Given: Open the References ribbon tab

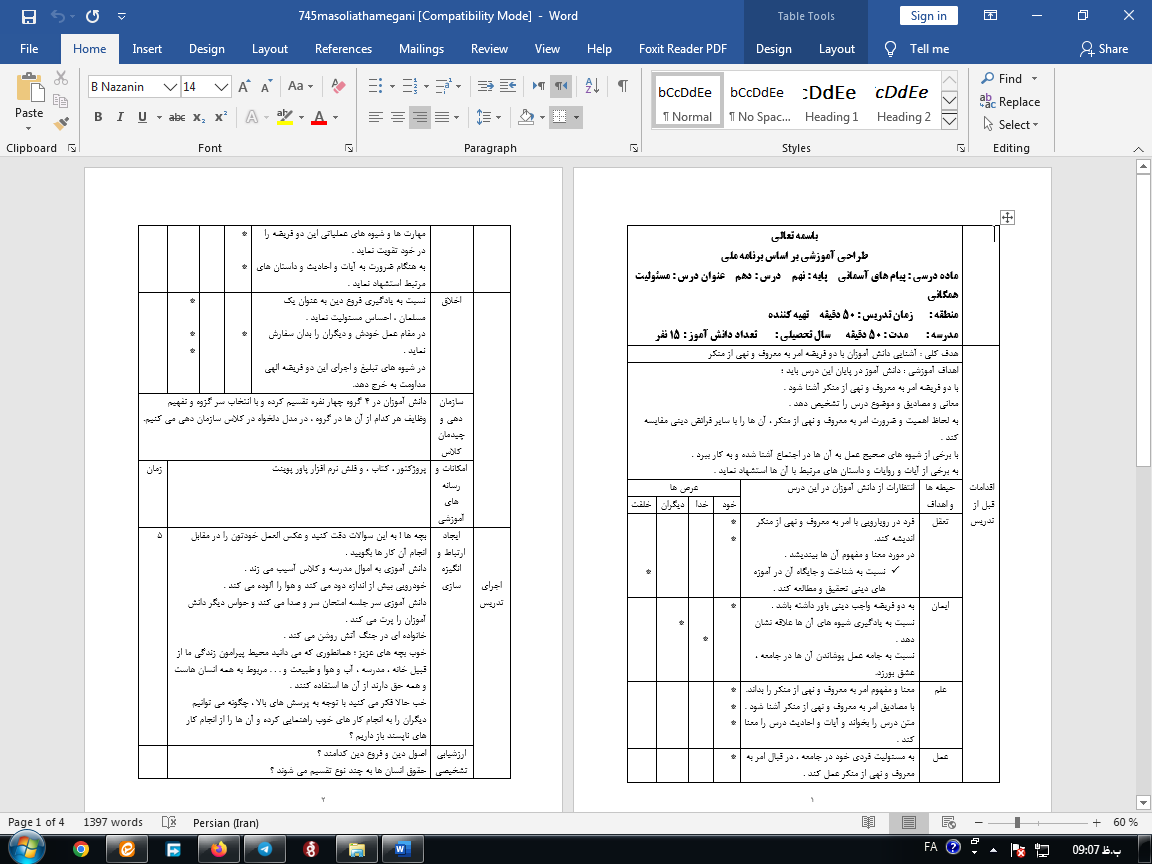Looking at the screenshot, I should pyautogui.click(x=343, y=49).
